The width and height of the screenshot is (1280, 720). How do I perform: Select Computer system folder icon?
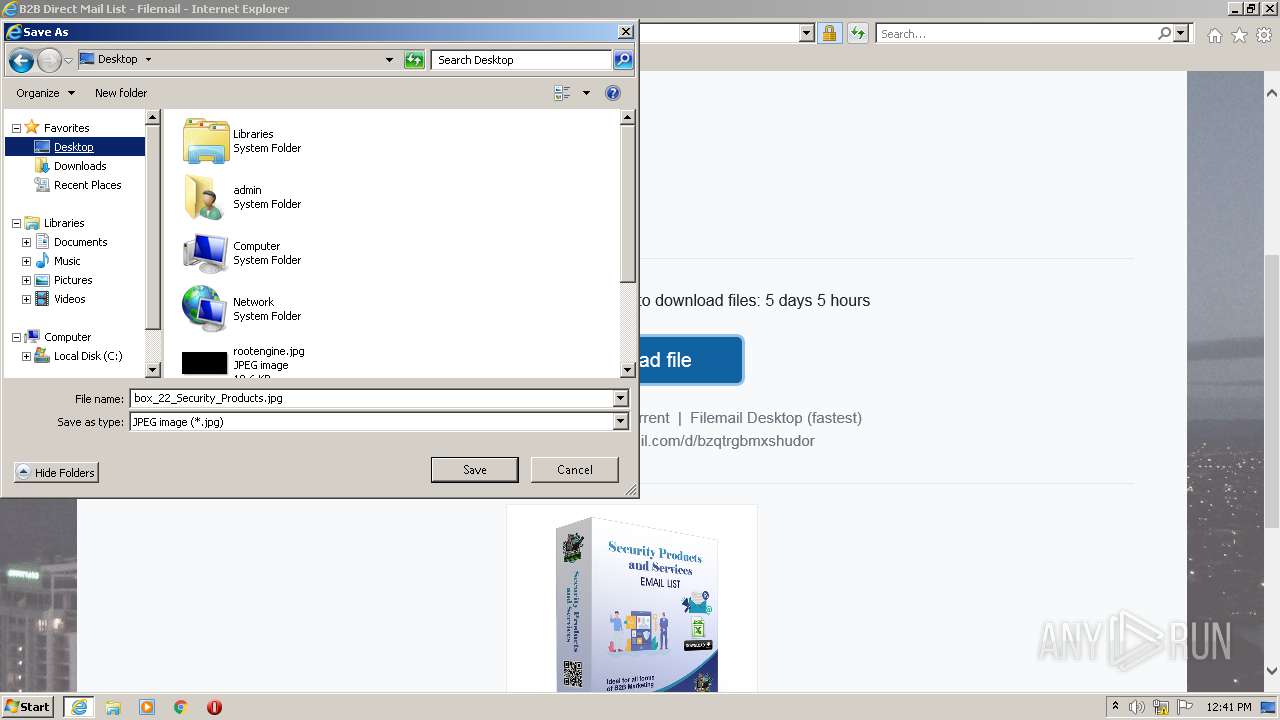(x=206, y=253)
